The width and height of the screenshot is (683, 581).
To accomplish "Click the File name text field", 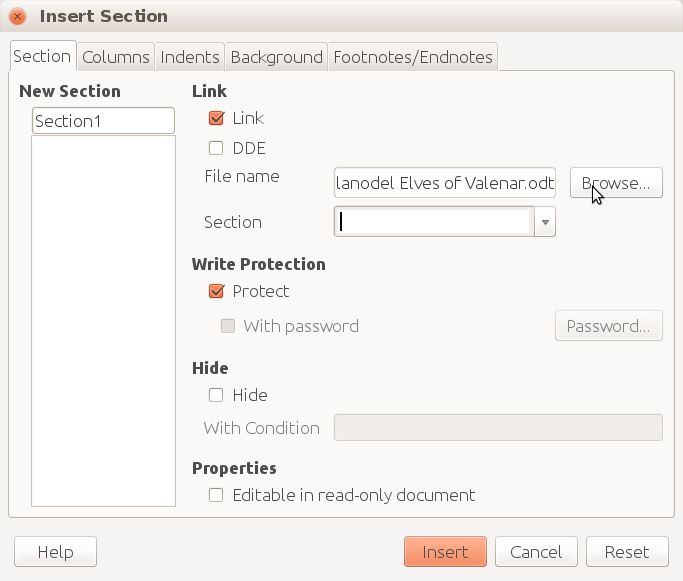I will pyautogui.click(x=445, y=183).
